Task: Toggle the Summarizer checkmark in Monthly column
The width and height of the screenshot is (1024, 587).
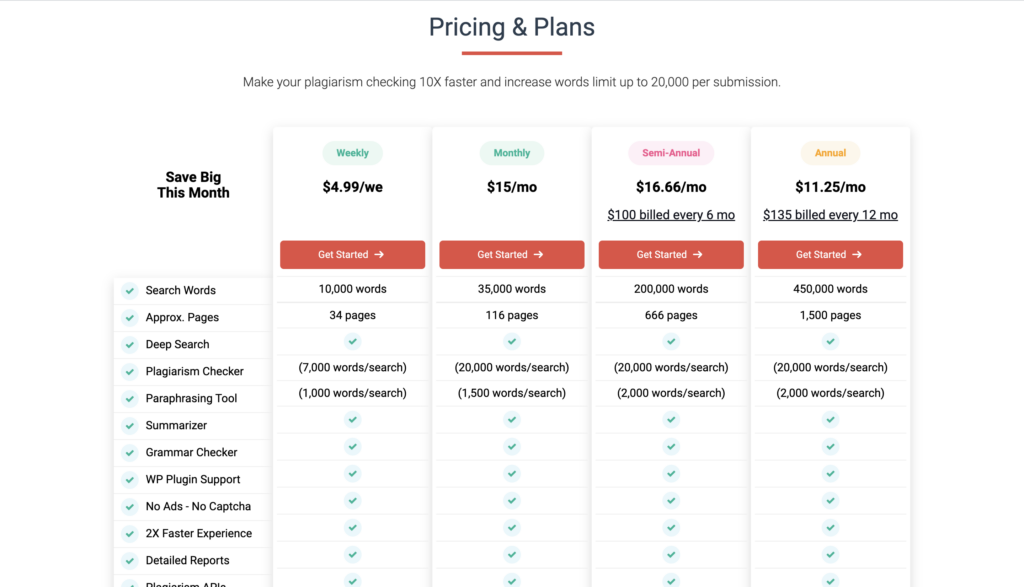Action: tap(511, 420)
